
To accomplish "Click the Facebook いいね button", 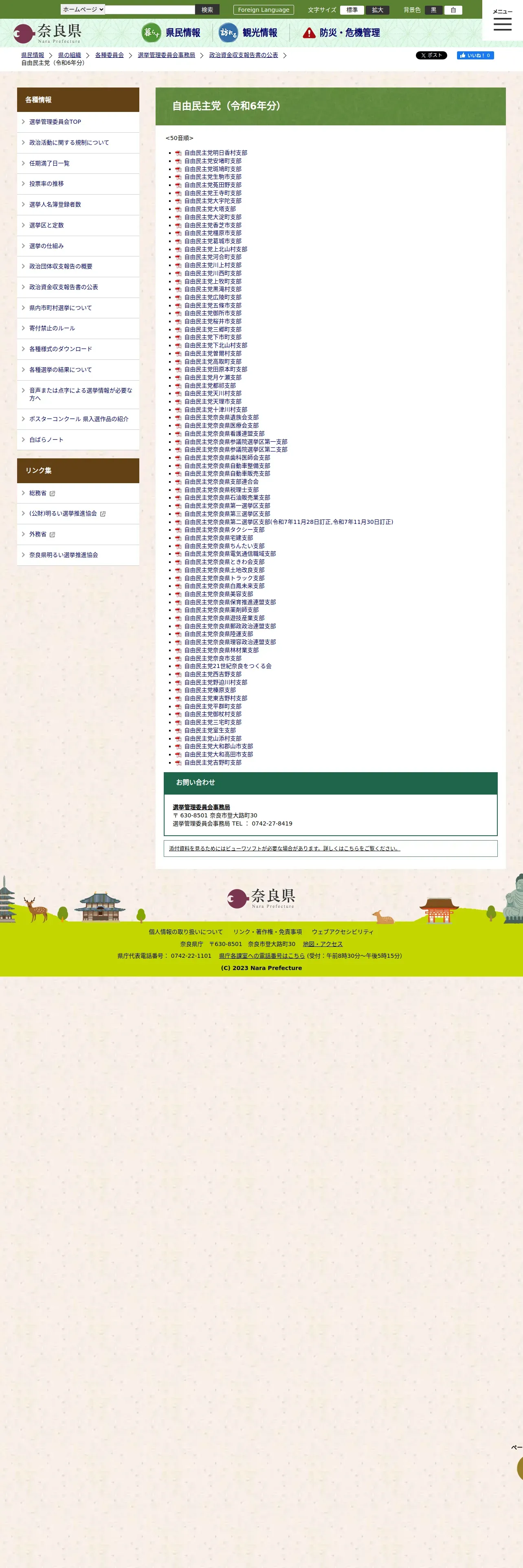I will click(475, 55).
